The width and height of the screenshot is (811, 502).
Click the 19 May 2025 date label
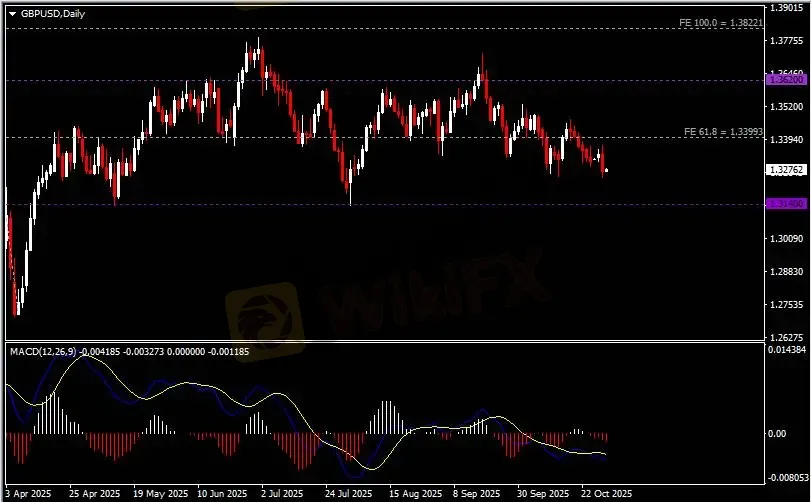pos(160,493)
